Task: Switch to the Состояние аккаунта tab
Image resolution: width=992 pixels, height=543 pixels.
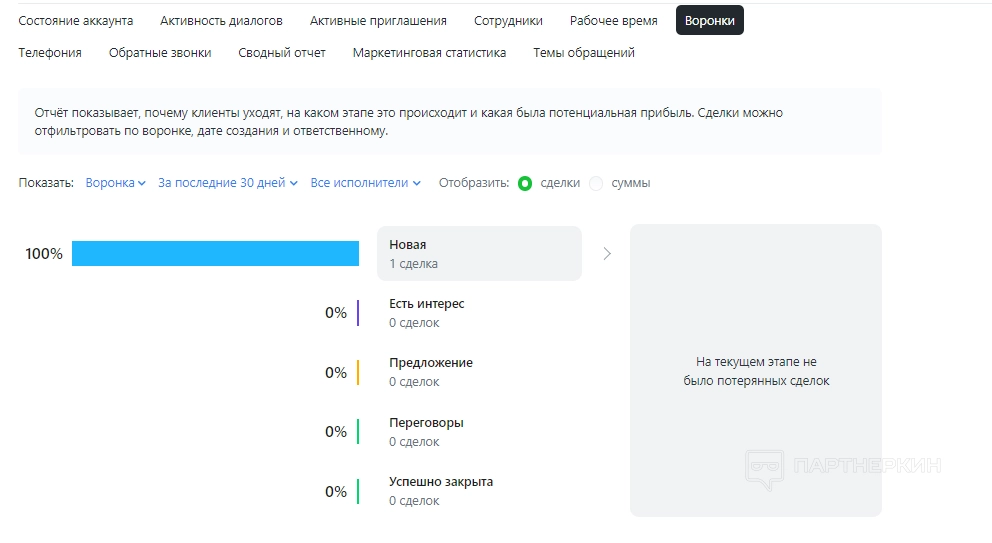Action: click(x=76, y=20)
